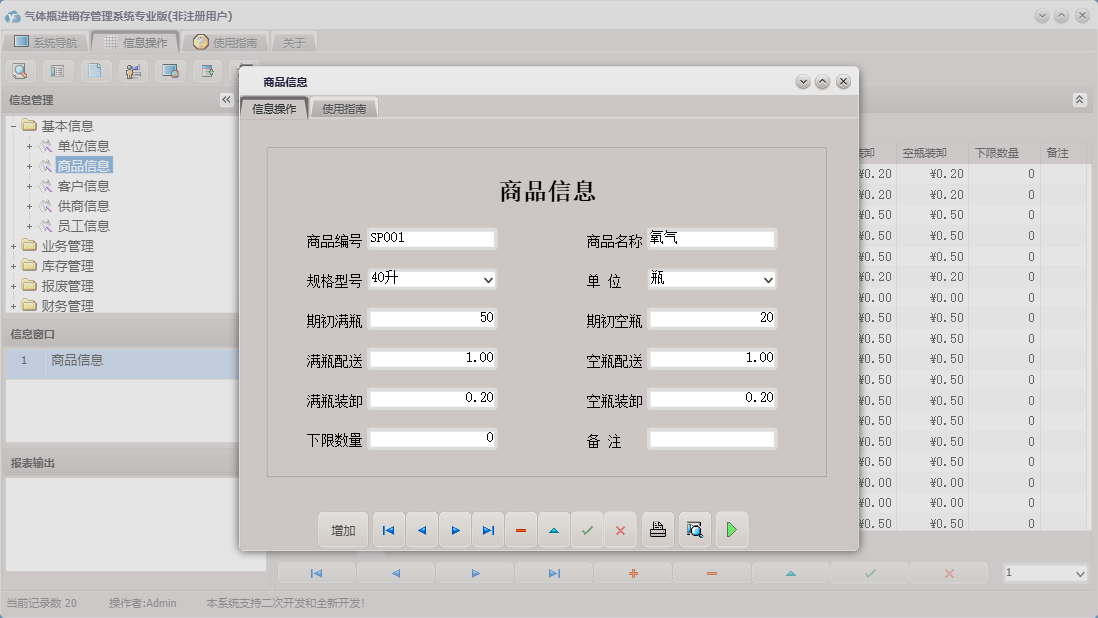Delete the record with the red minus icon
The image size is (1098, 618).
tap(520, 530)
